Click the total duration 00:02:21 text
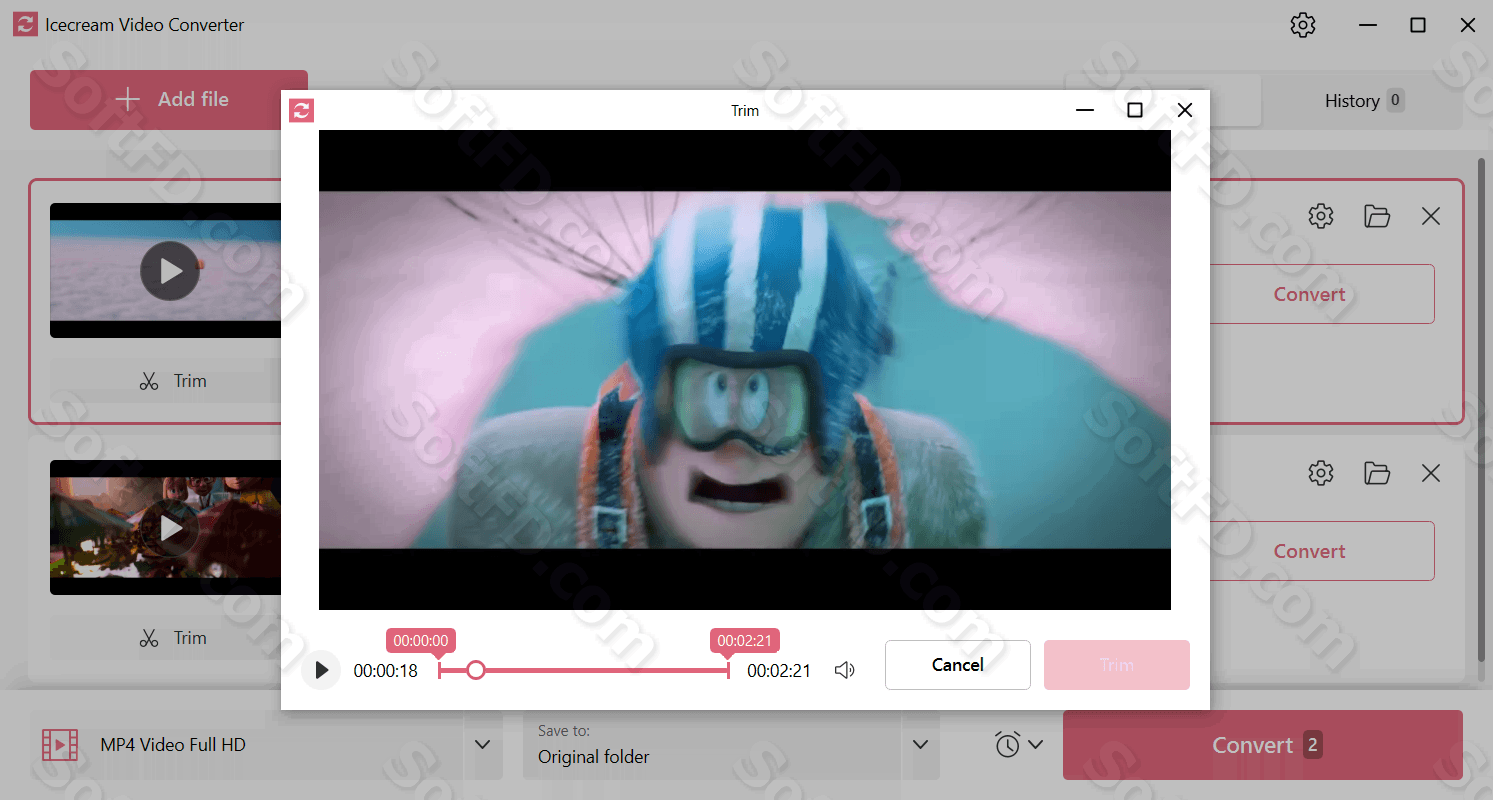This screenshot has width=1493, height=800. (x=779, y=671)
